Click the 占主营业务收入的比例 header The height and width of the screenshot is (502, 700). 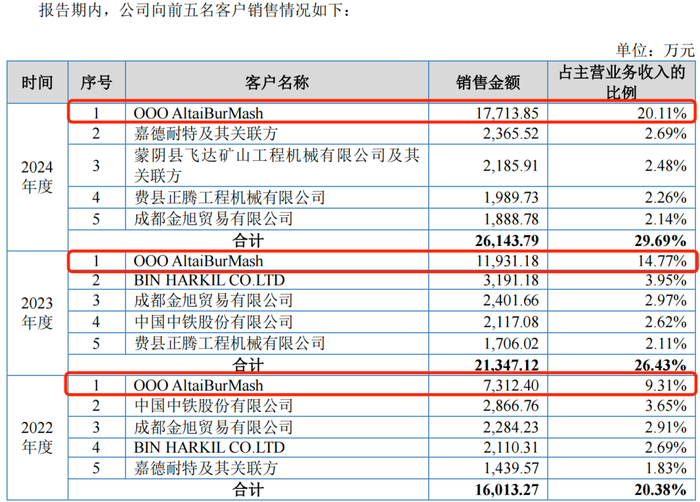click(x=621, y=83)
